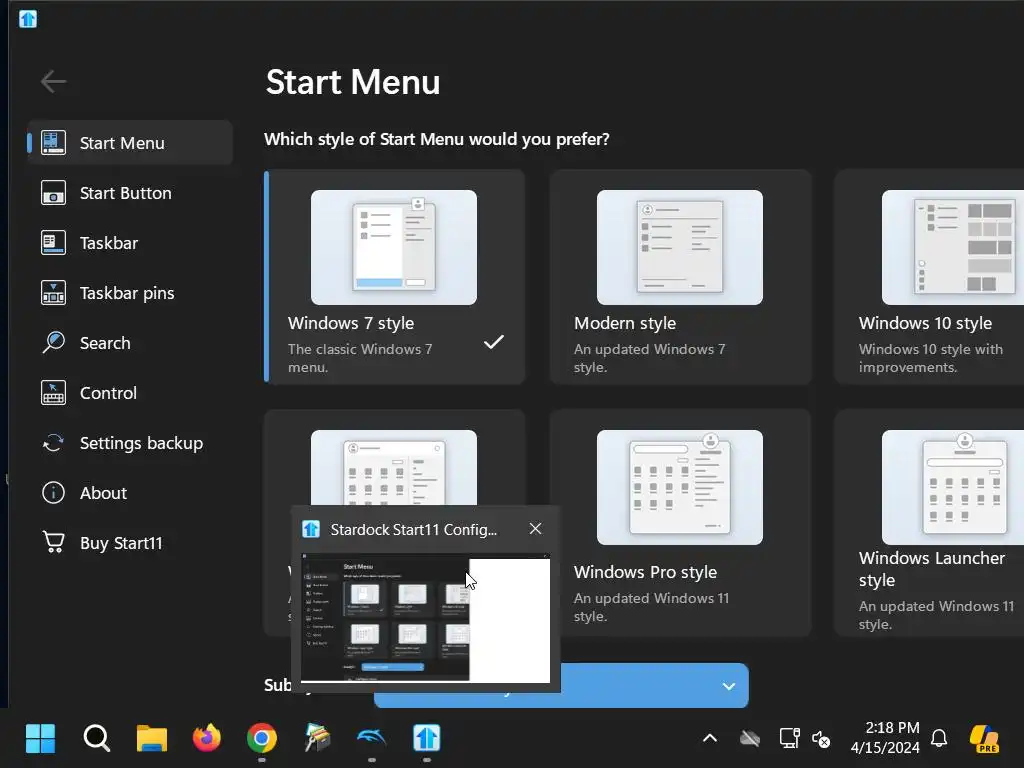Click the Modern style label
Image resolution: width=1024 pixels, height=768 pixels.
point(625,323)
